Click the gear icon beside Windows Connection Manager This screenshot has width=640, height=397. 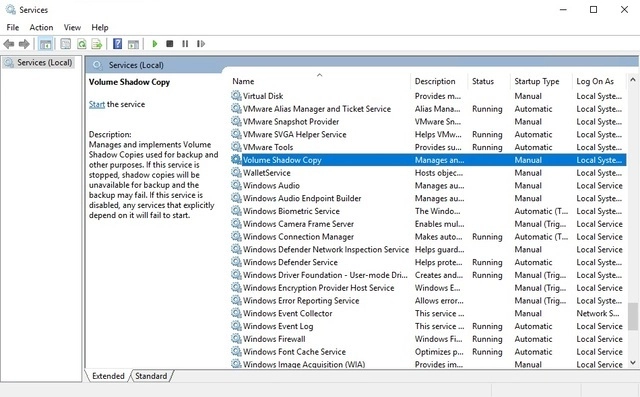click(236, 236)
